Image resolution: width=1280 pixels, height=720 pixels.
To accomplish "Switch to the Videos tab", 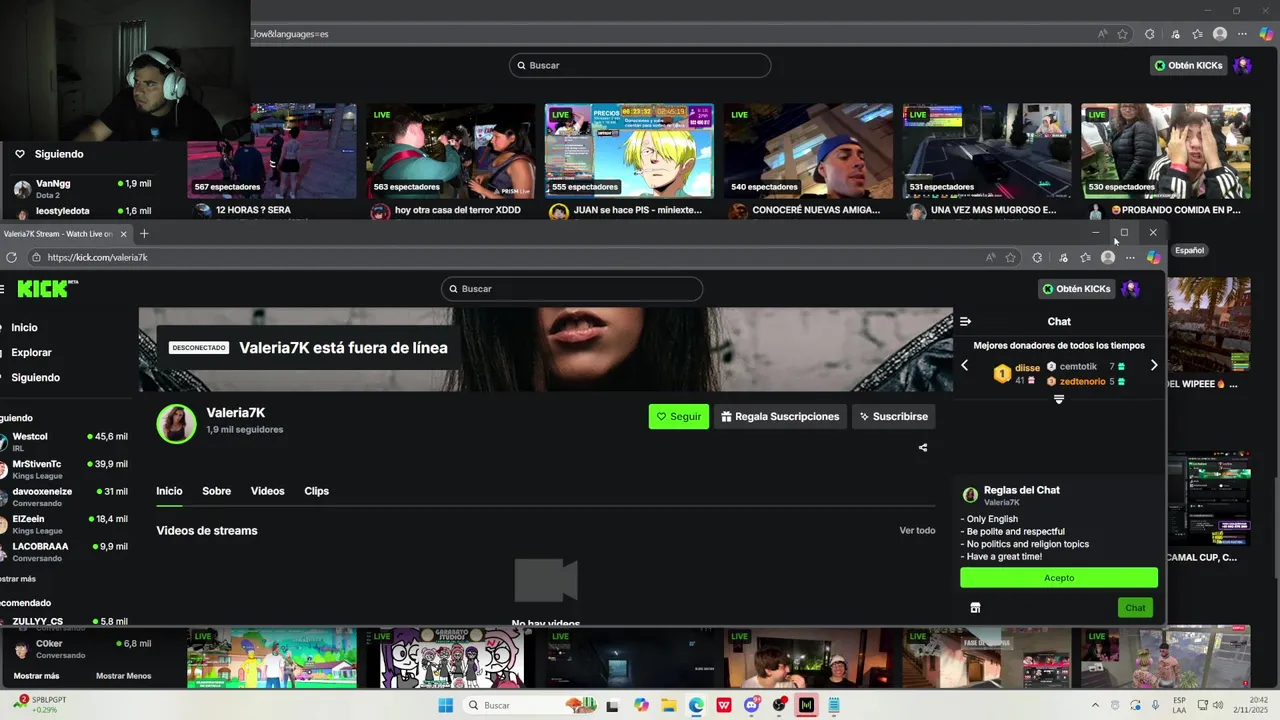I will [x=267, y=491].
